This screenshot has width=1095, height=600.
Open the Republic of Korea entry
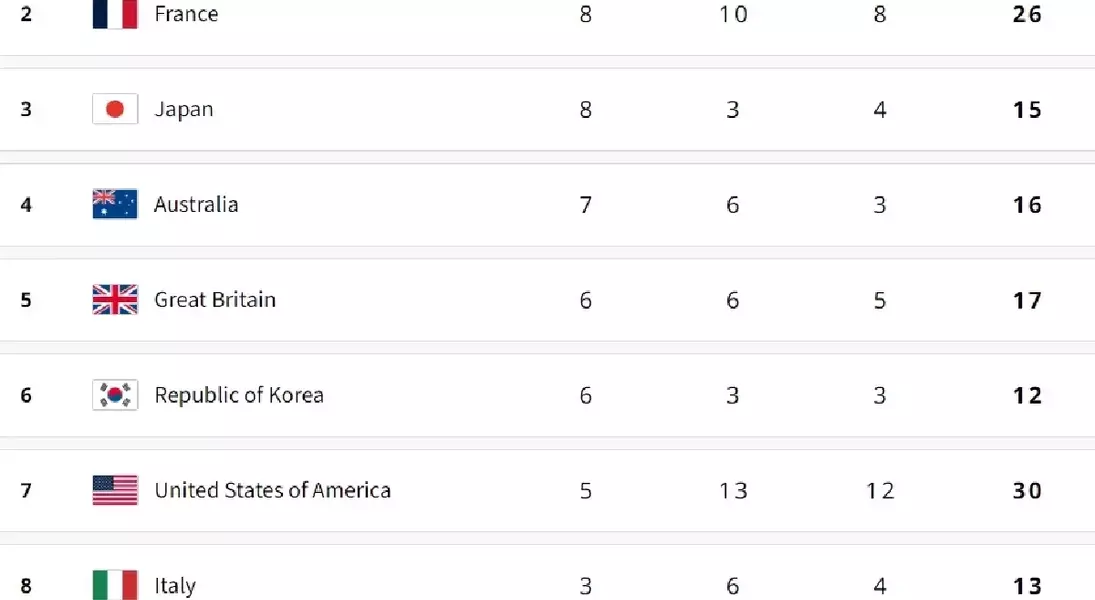239,395
